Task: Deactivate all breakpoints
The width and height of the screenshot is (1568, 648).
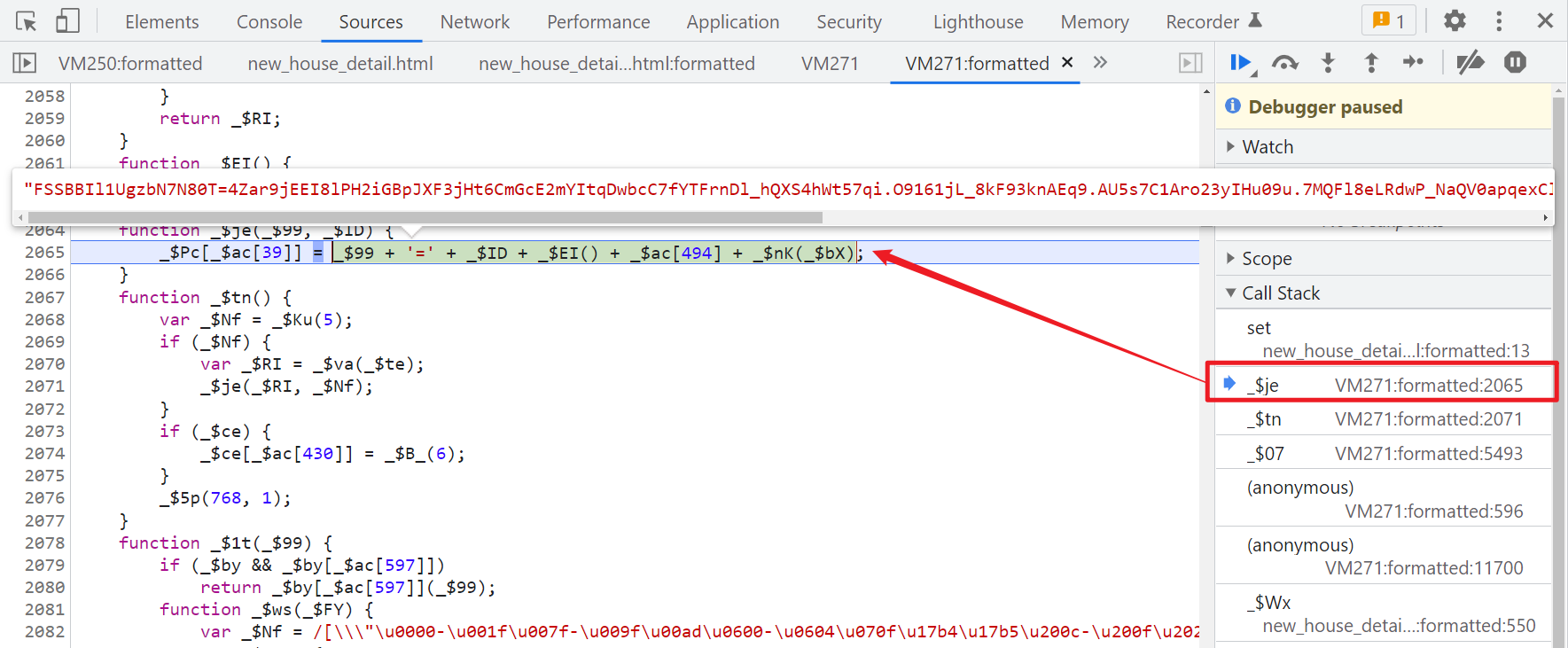Action: click(1470, 63)
